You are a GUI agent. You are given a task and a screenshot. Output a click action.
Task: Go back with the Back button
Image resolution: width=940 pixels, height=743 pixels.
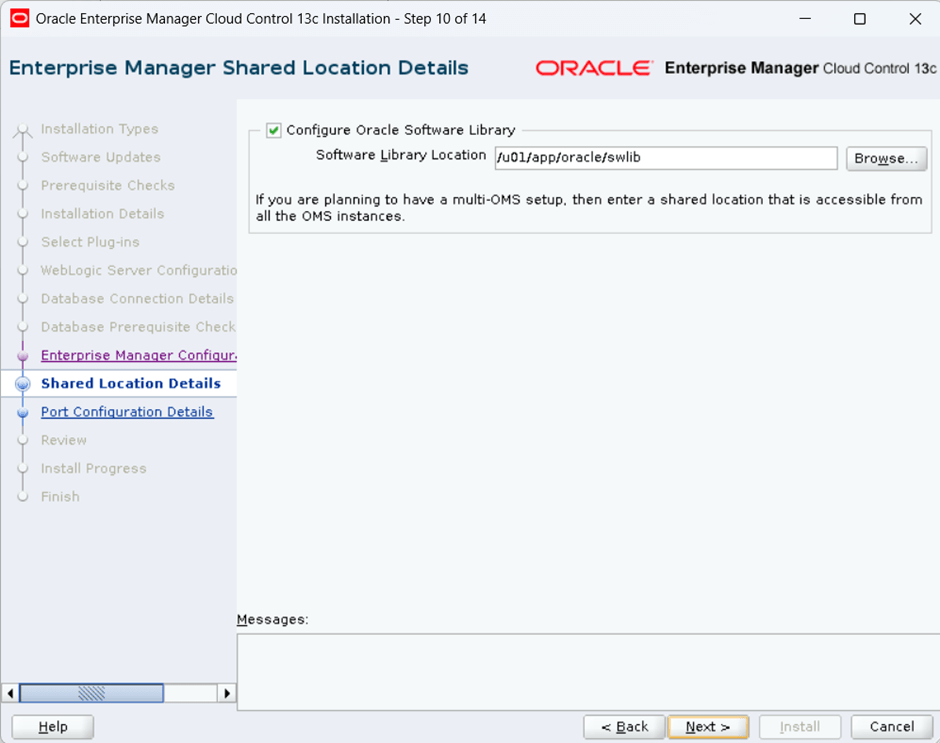[624, 727]
